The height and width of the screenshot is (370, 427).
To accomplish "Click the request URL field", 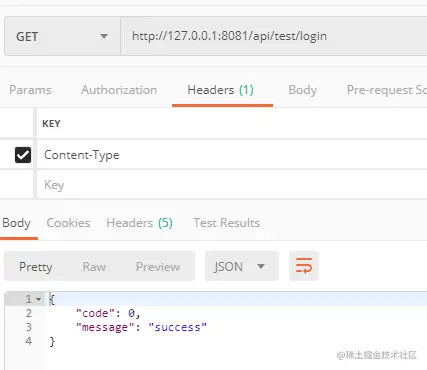I will click(274, 36).
